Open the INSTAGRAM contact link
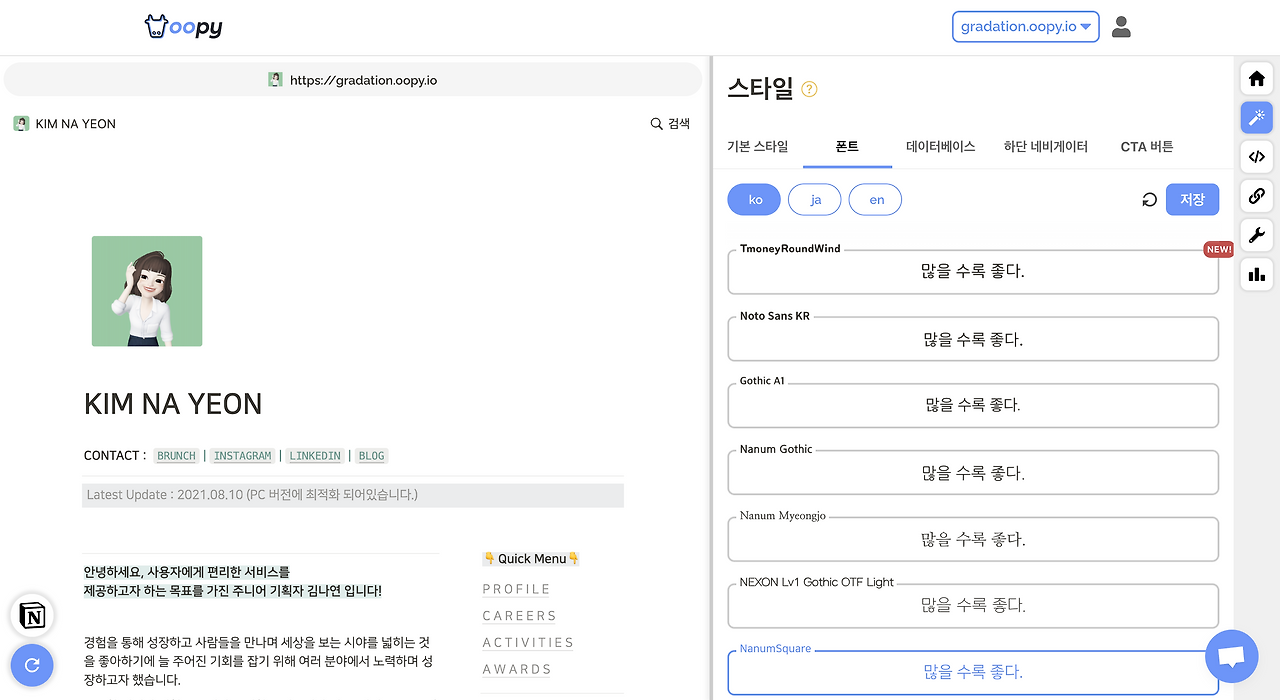The height and width of the screenshot is (700, 1280). 242,455
